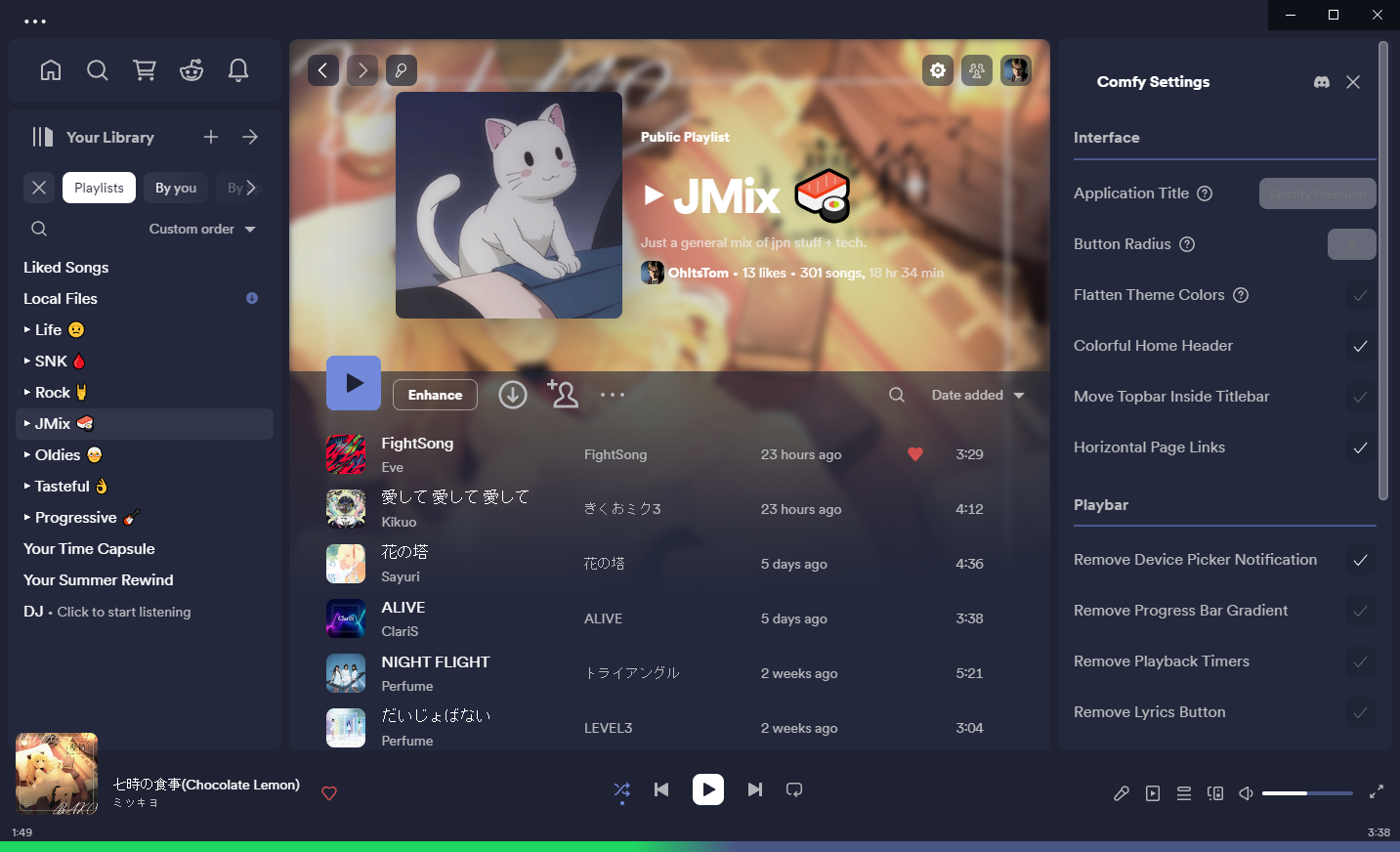Image resolution: width=1400 pixels, height=852 pixels.
Task: Click the Application Title input field
Action: tap(1318, 193)
